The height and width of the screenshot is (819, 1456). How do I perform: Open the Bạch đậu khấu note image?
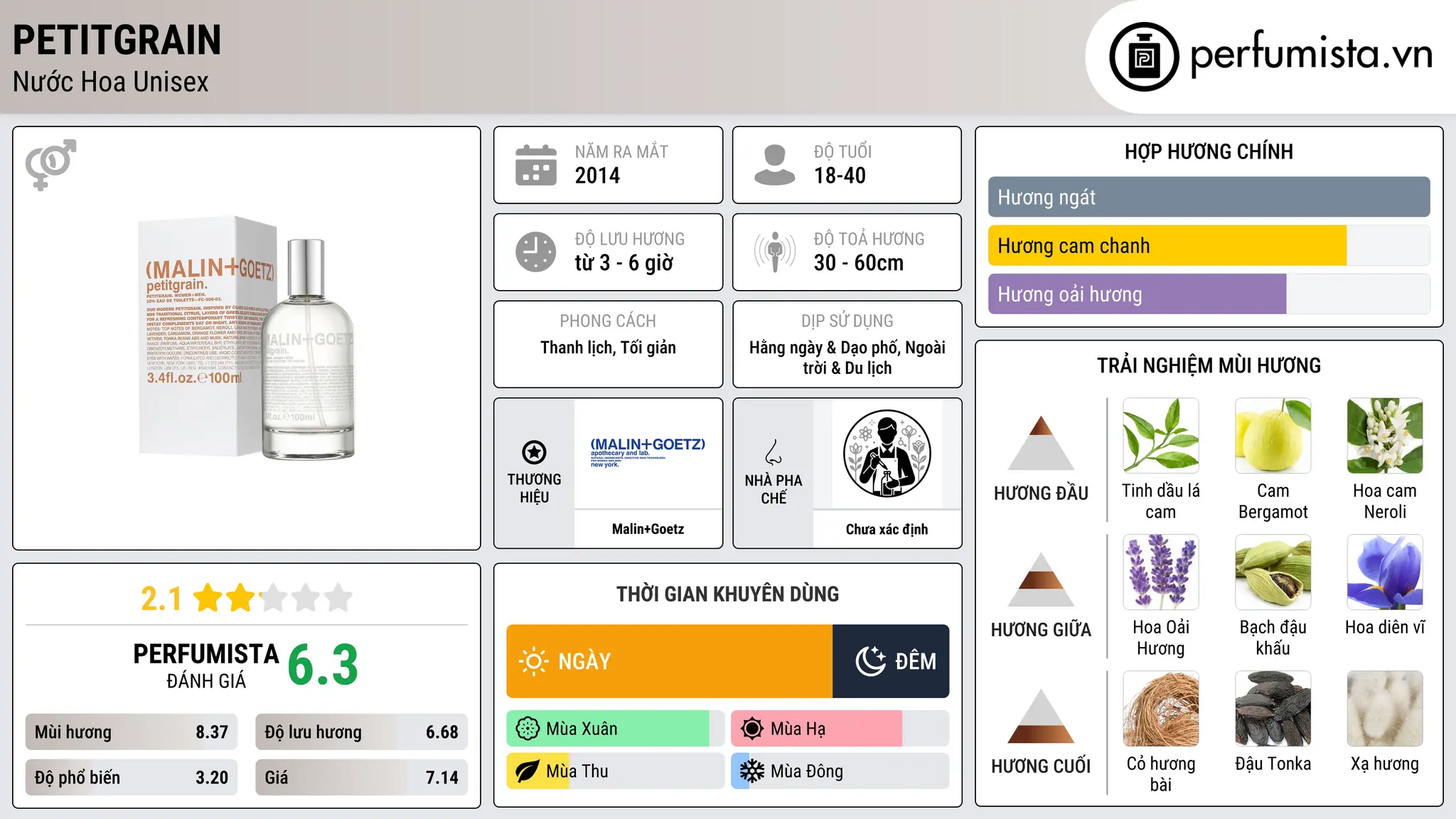[1273, 572]
